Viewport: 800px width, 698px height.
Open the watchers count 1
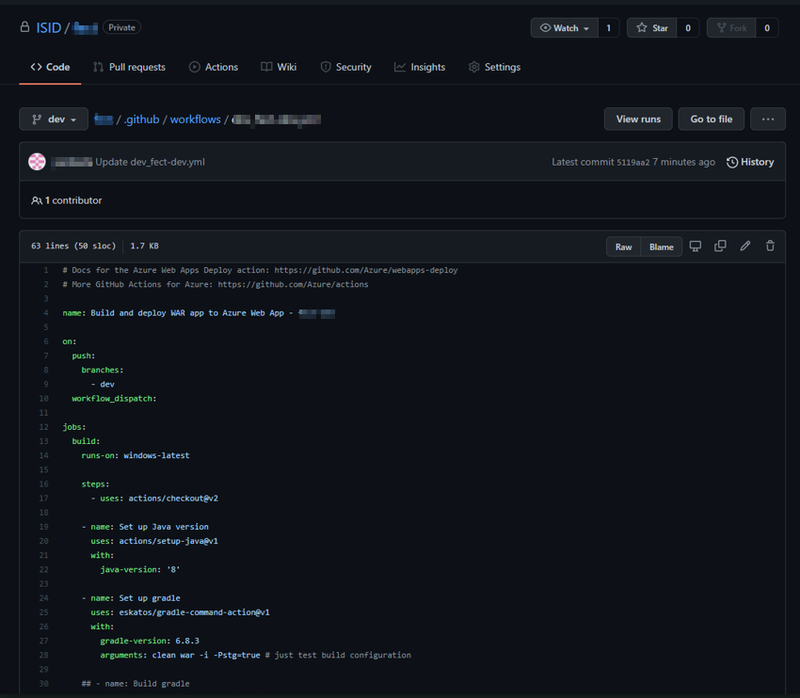coord(609,28)
